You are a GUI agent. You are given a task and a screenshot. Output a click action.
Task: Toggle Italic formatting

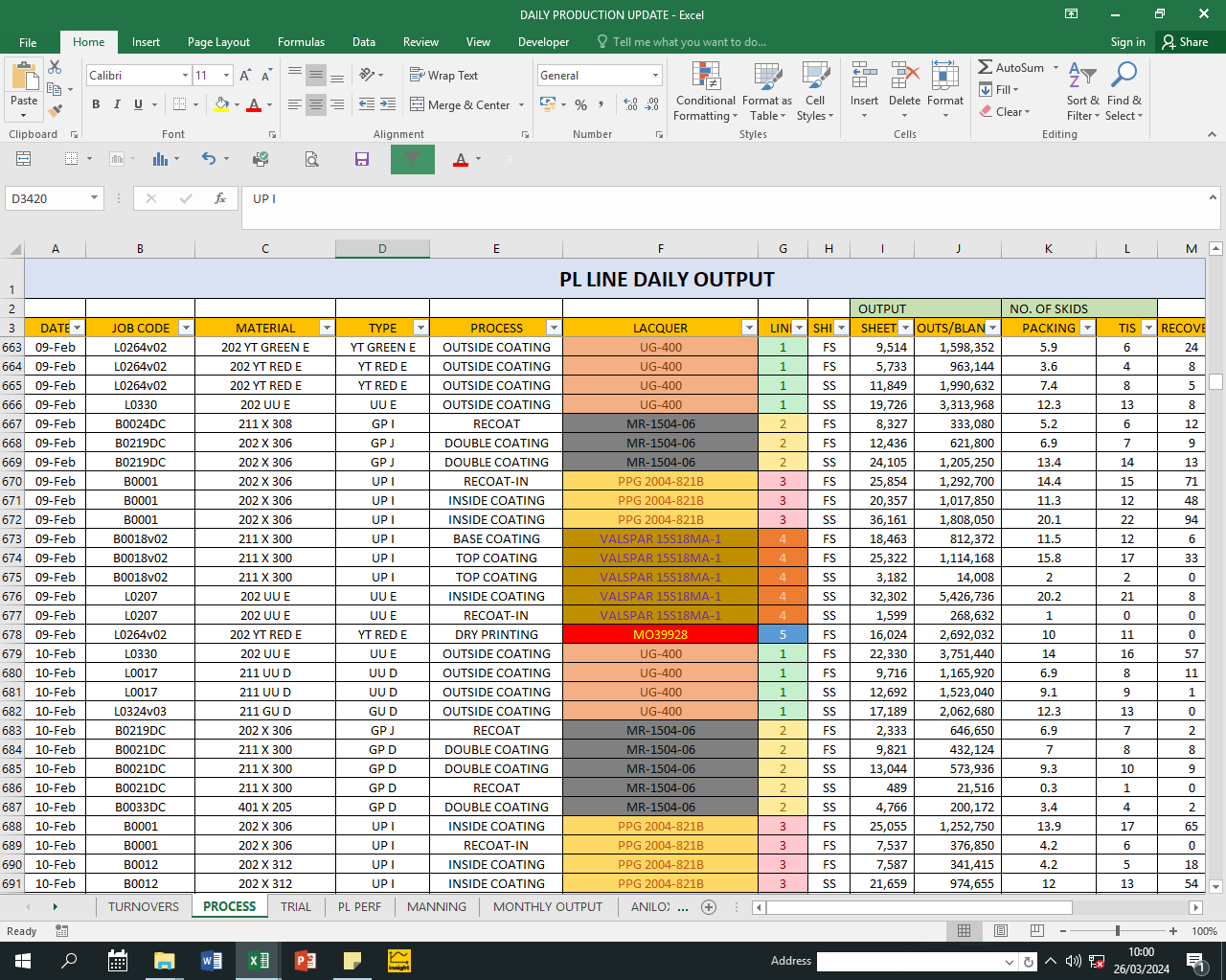tap(117, 104)
